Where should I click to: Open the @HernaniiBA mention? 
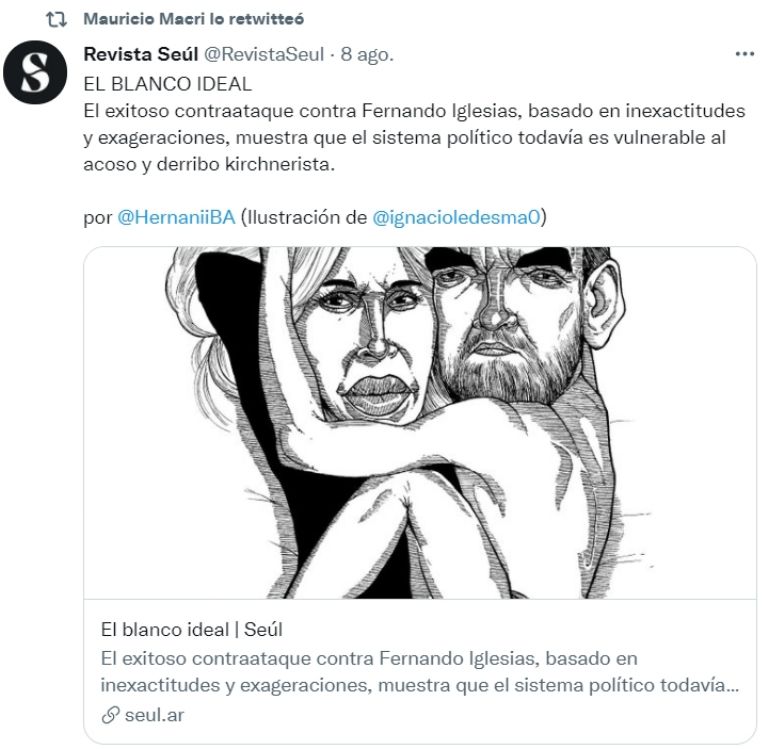click(176, 217)
